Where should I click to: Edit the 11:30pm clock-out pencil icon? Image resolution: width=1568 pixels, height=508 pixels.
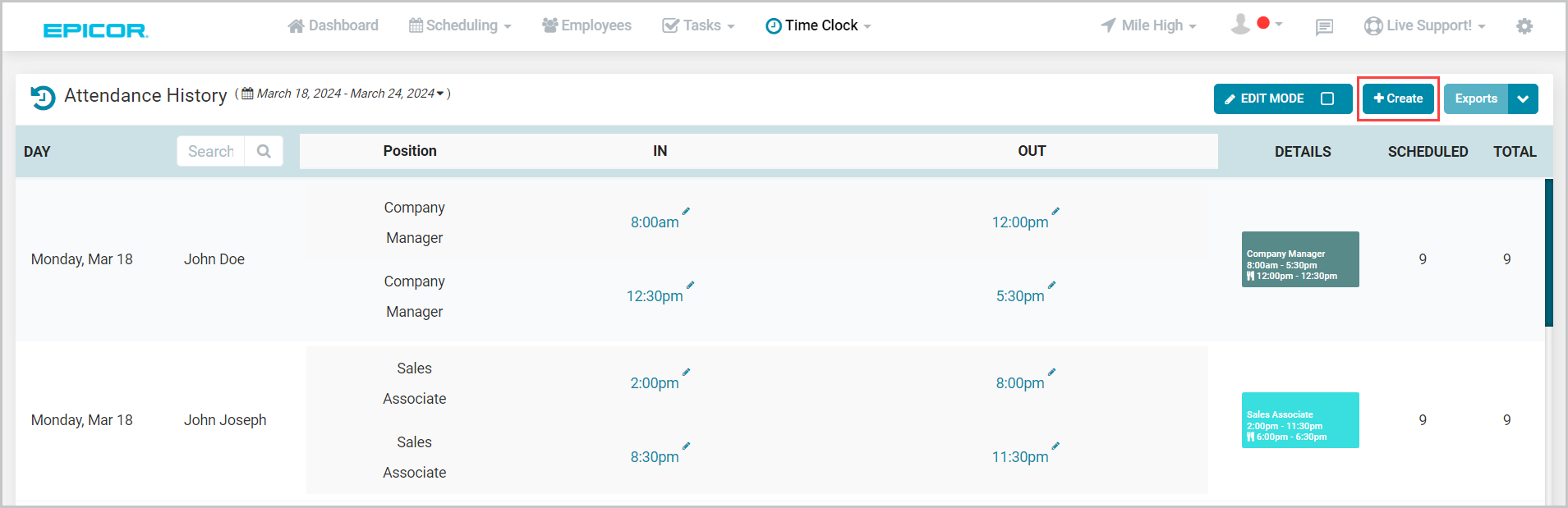(1055, 446)
